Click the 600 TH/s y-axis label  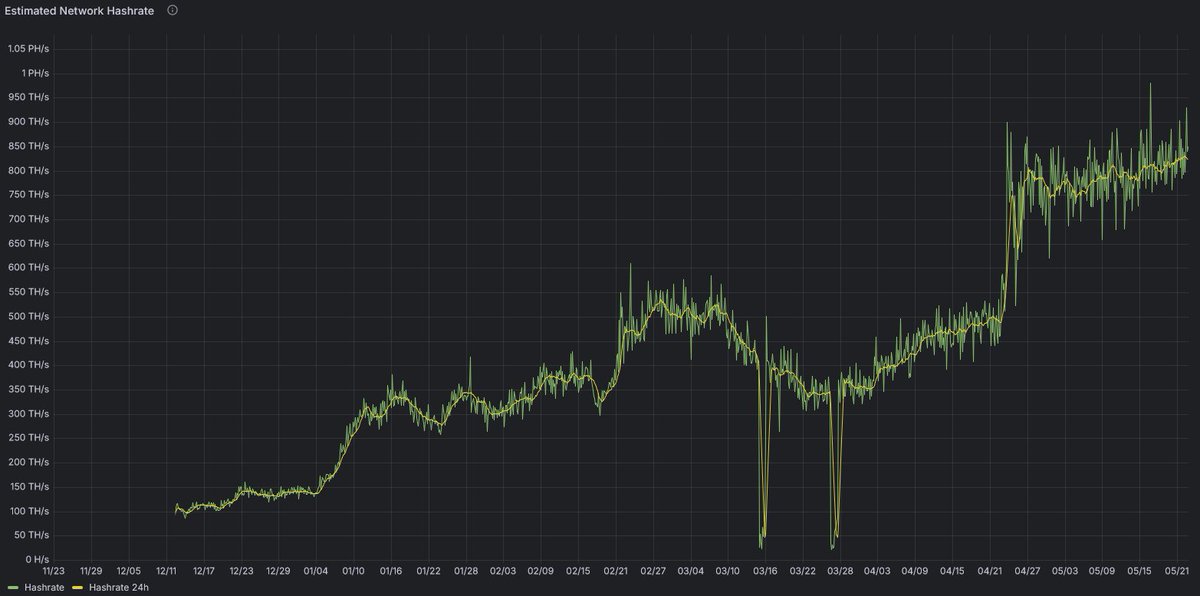click(29, 267)
